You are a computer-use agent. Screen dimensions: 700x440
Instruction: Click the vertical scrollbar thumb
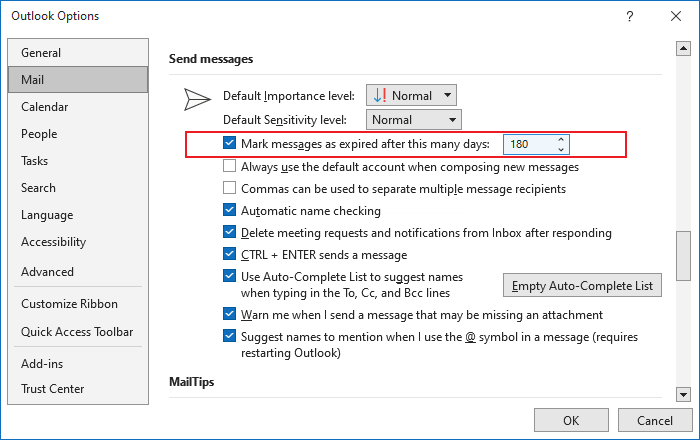click(x=683, y=256)
